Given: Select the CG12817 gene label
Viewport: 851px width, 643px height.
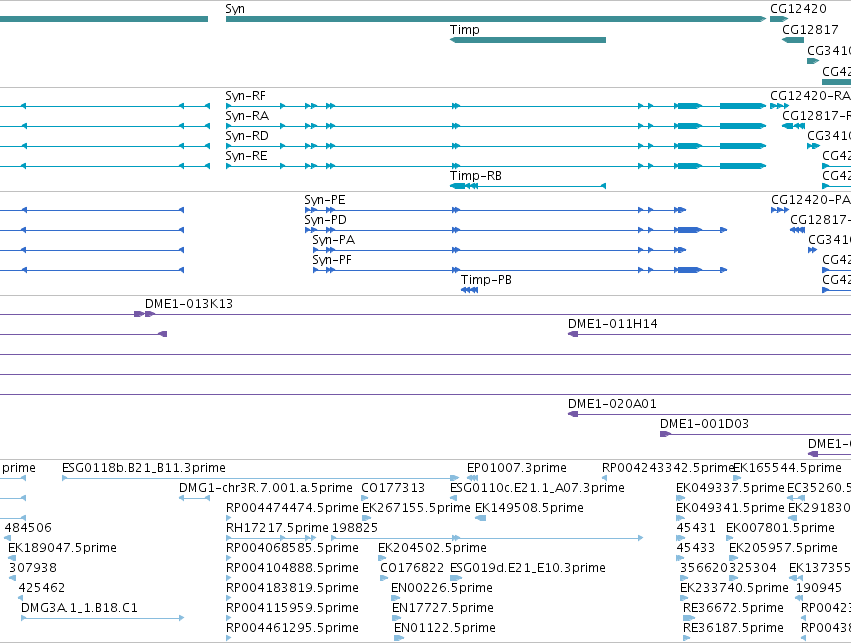Looking at the screenshot, I should (810, 30).
